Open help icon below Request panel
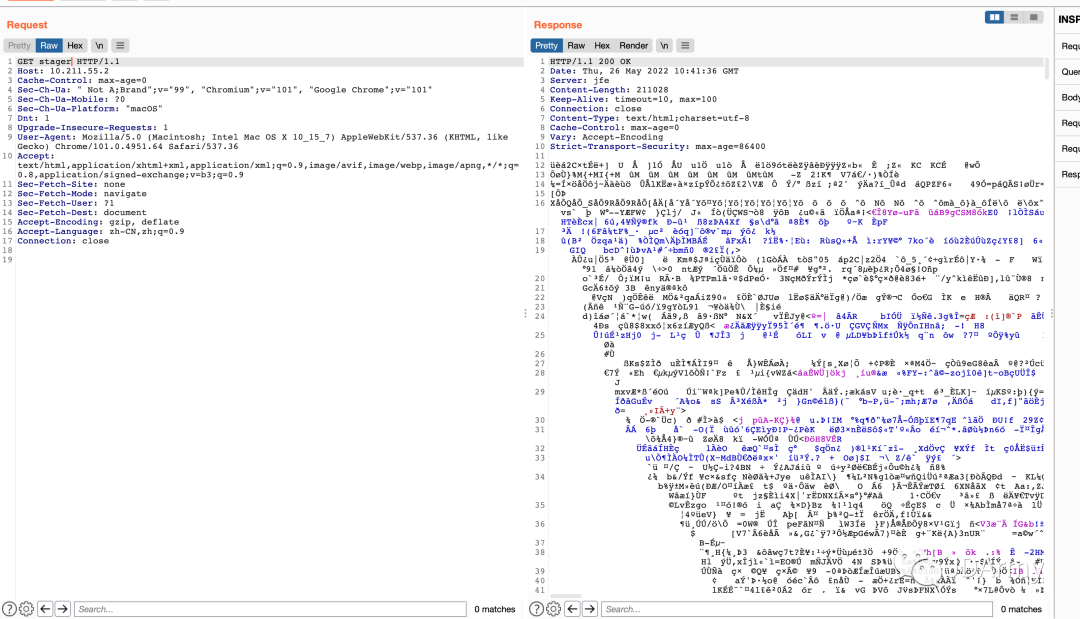 pyautogui.click(x=9, y=609)
